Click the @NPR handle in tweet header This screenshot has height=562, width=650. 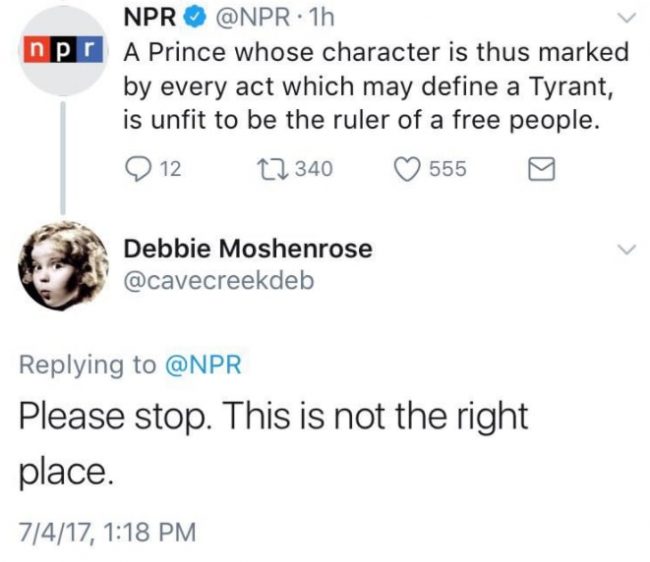click(x=242, y=17)
